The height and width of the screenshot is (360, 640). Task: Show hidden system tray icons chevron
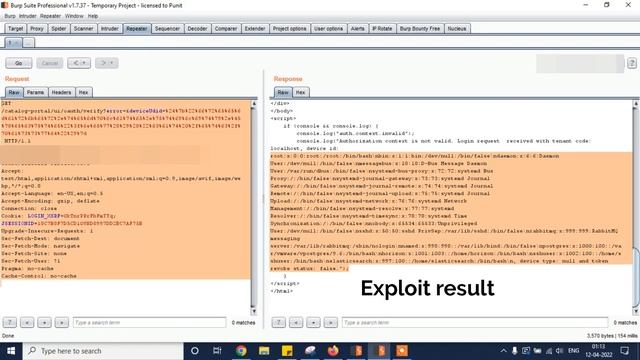(x=503, y=351)
